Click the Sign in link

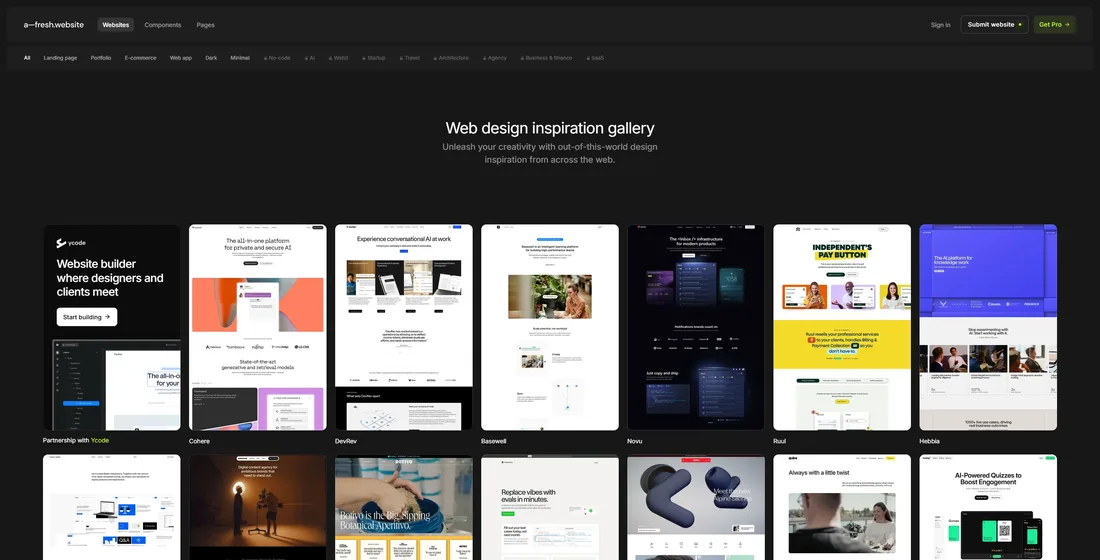(941, 25)
